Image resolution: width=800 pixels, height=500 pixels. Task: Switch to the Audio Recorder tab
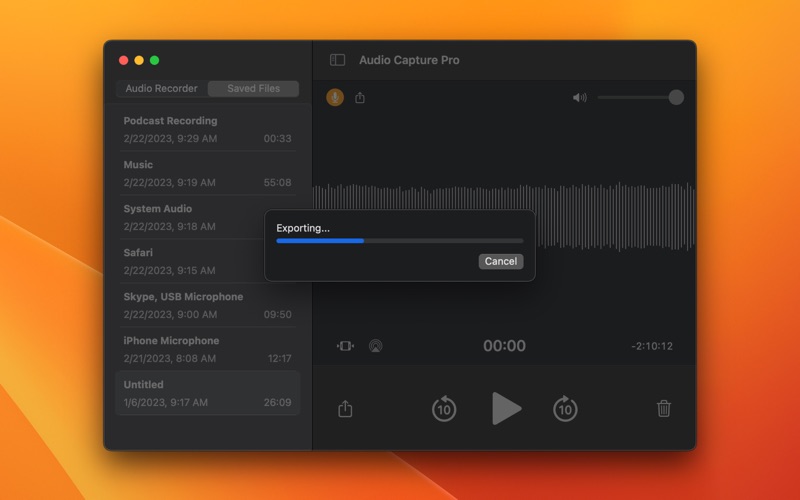(x=161, y=88)
